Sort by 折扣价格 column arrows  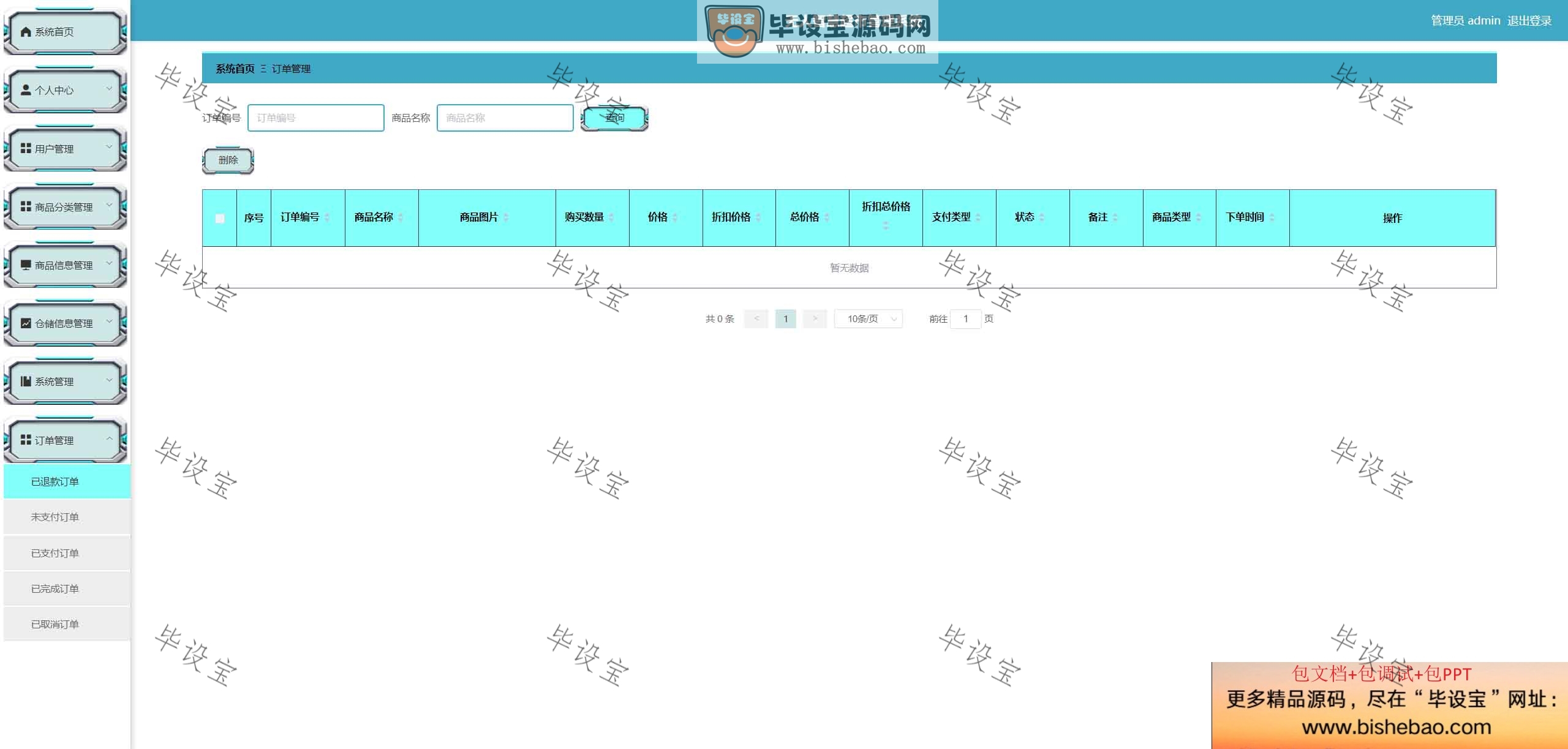[x=758, y=217]
